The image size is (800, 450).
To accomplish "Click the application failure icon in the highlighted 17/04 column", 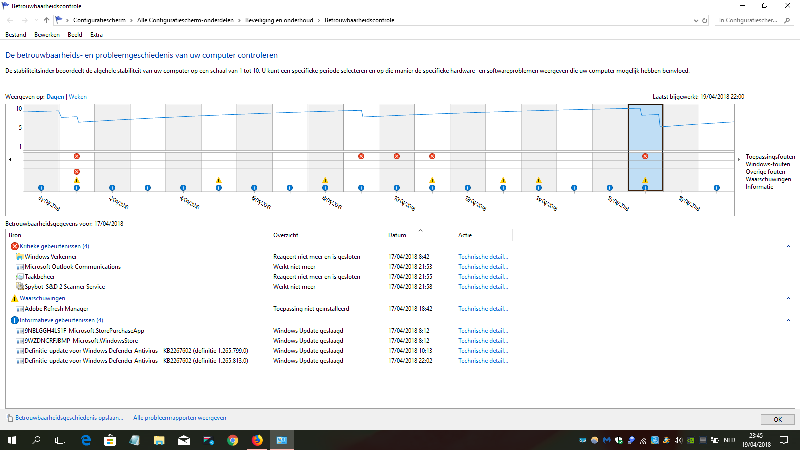I will point(645,156).
